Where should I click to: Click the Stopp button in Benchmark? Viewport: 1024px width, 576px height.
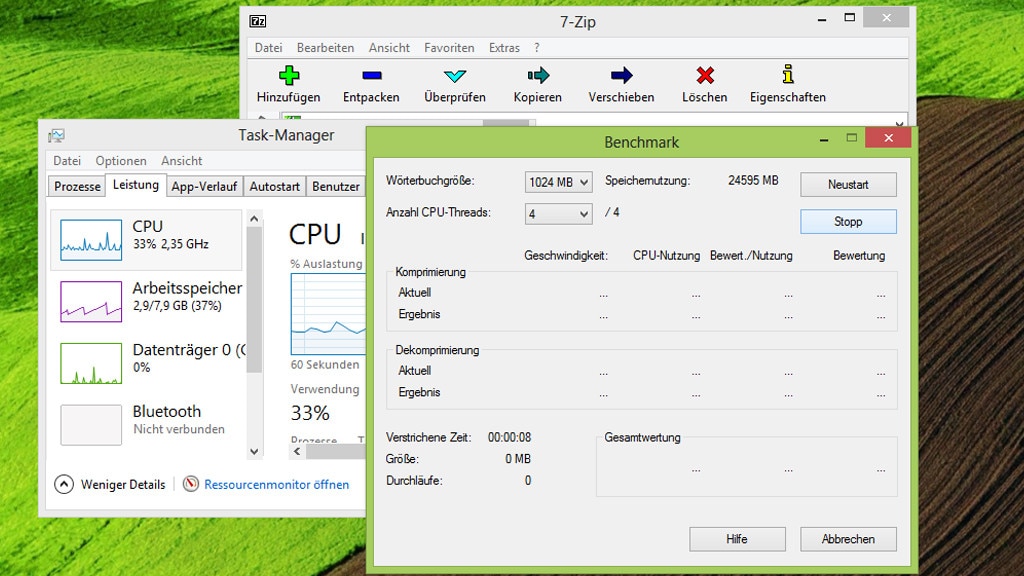848,221
